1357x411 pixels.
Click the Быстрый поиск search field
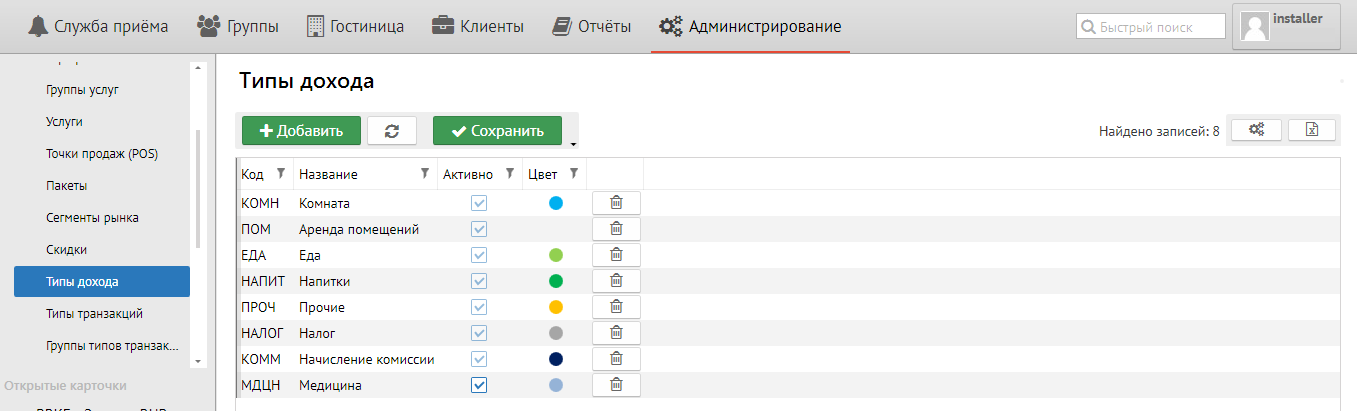click(1150, 27)
